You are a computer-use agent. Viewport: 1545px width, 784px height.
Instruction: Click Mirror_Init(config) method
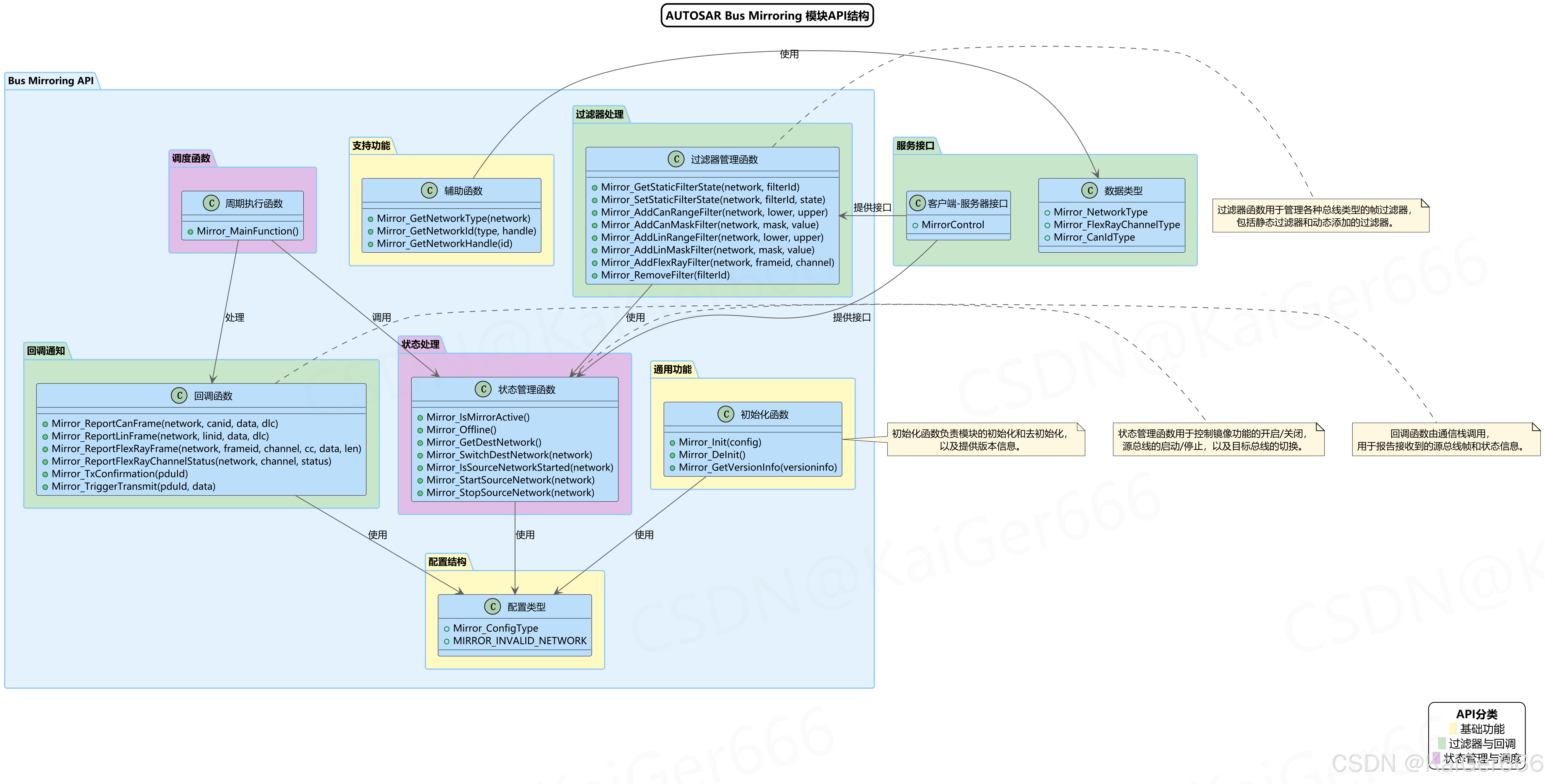[715, 443]
